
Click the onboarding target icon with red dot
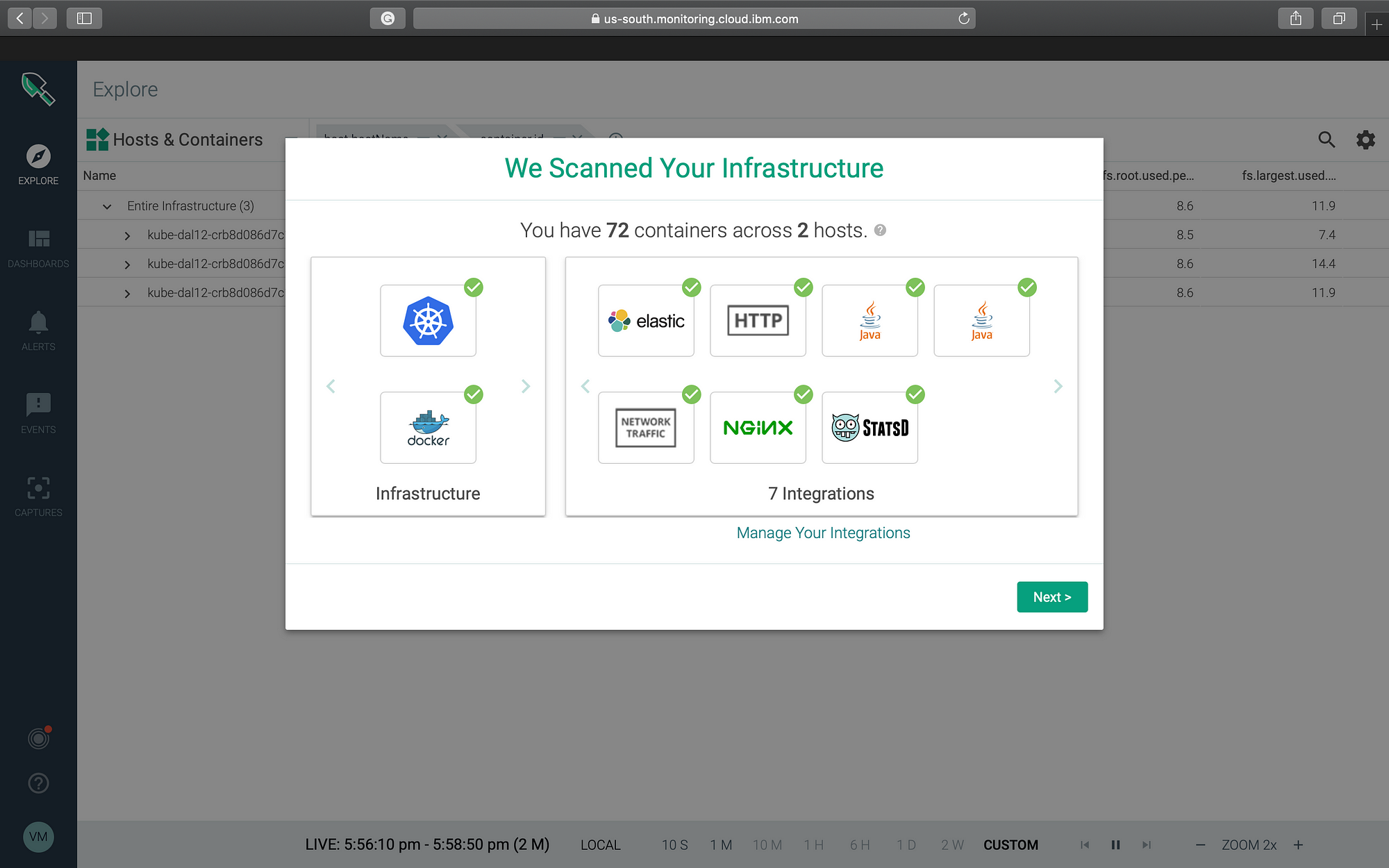click(x=39, y=737)
